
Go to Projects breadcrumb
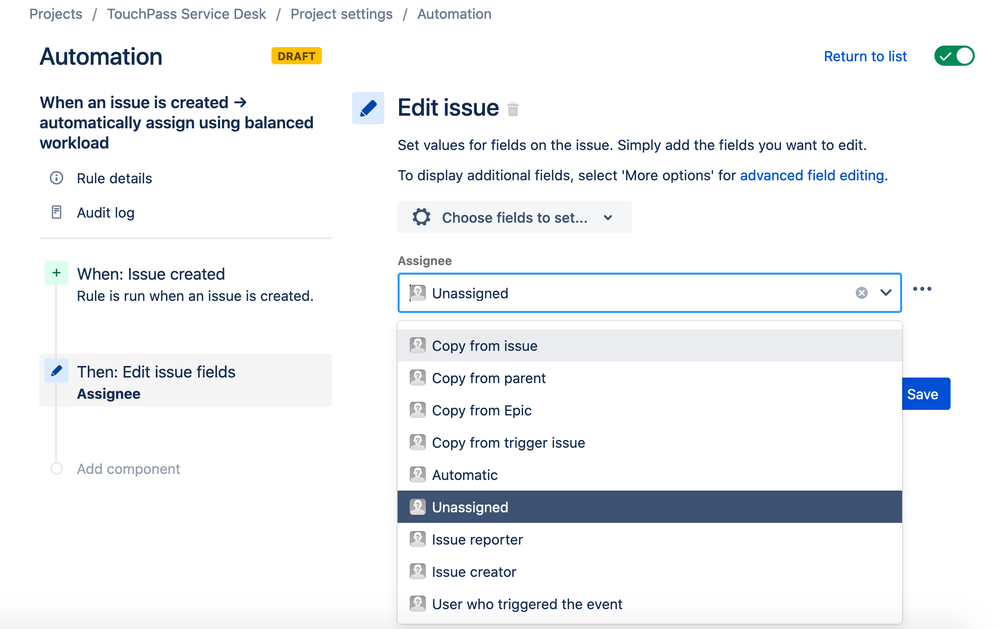click(55, 14)
